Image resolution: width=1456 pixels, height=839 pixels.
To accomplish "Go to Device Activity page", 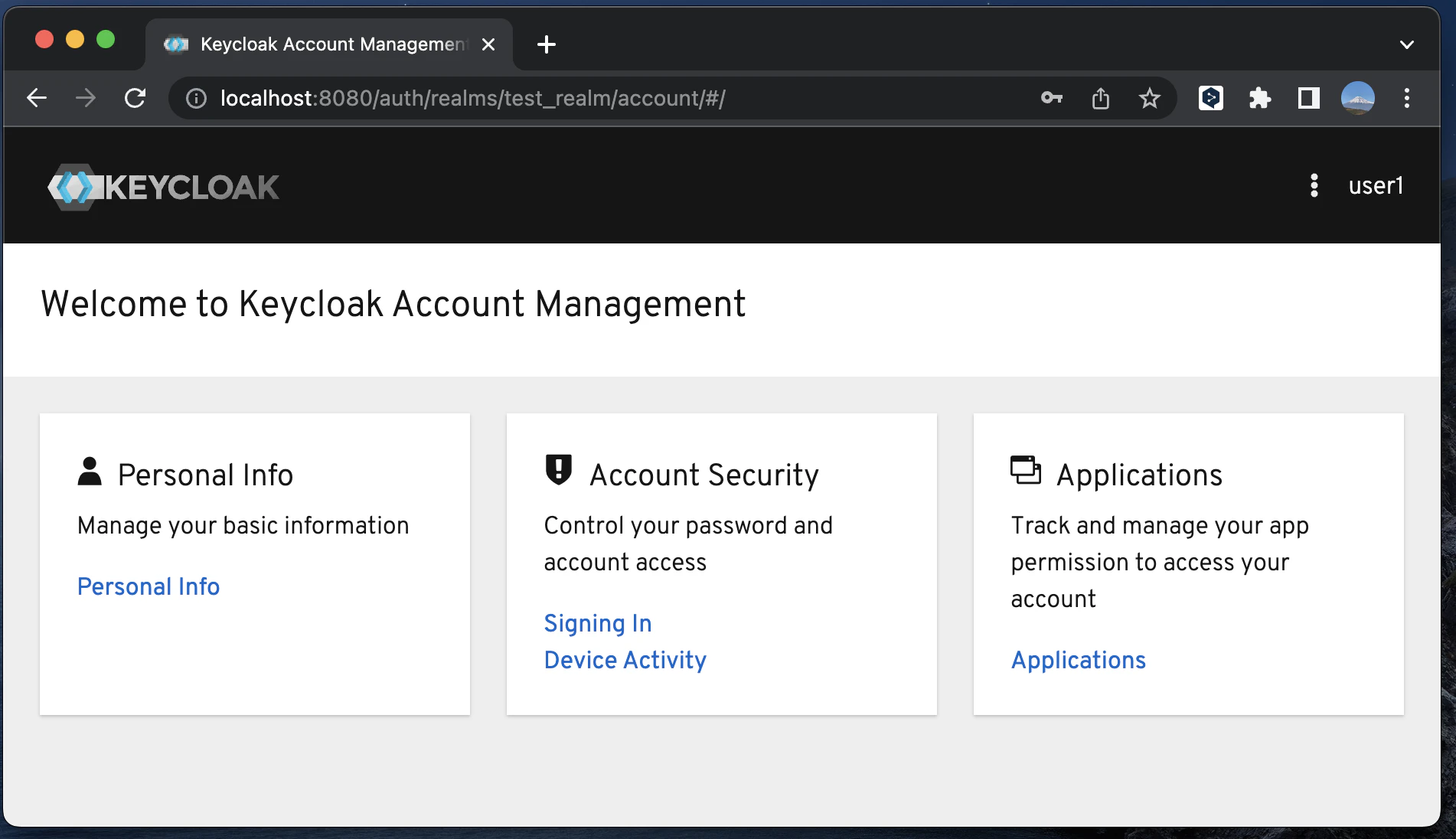I will click(x=625, y=660).
